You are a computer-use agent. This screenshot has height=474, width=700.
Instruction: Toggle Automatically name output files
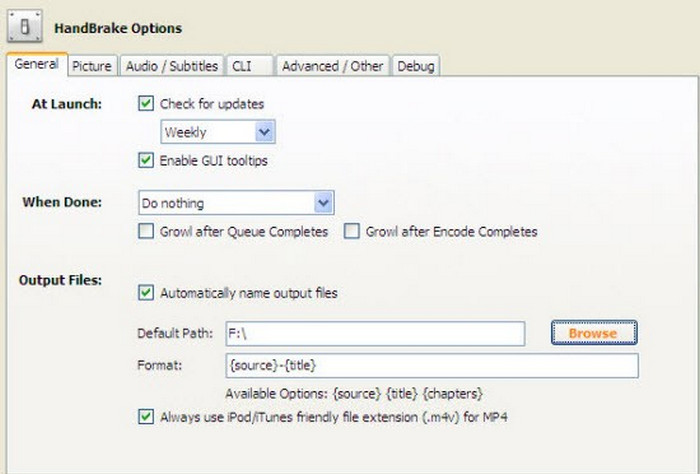pyautogui.click(x=146, y=293)
